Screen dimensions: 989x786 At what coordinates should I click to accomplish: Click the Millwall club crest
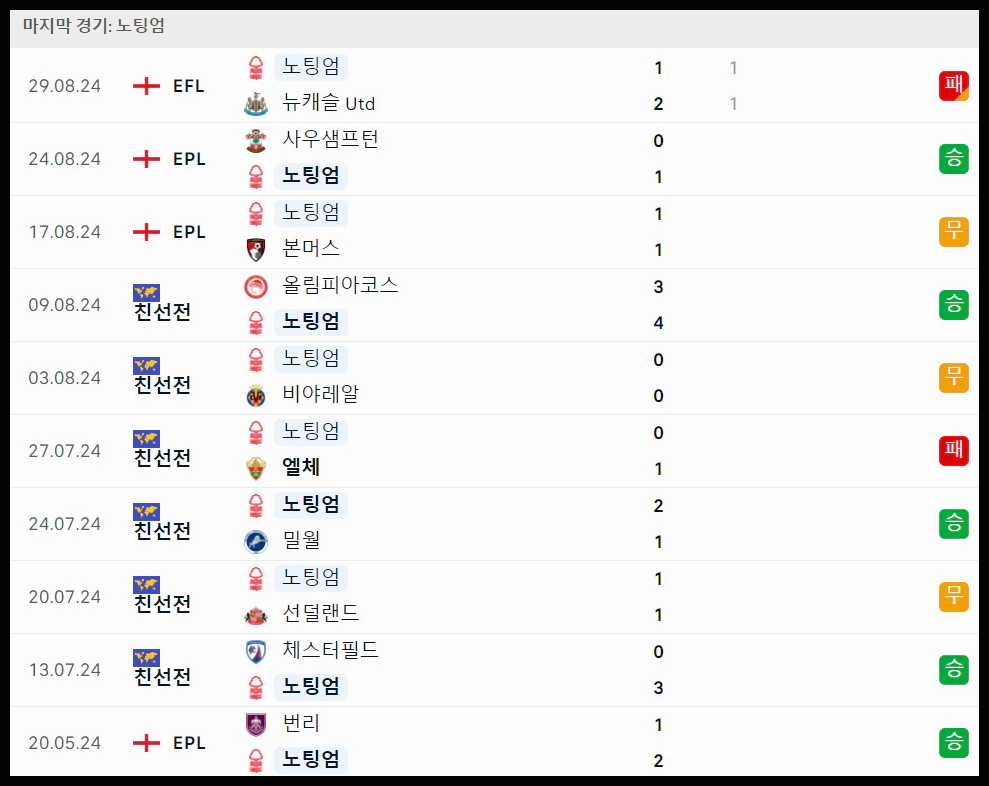255,542
